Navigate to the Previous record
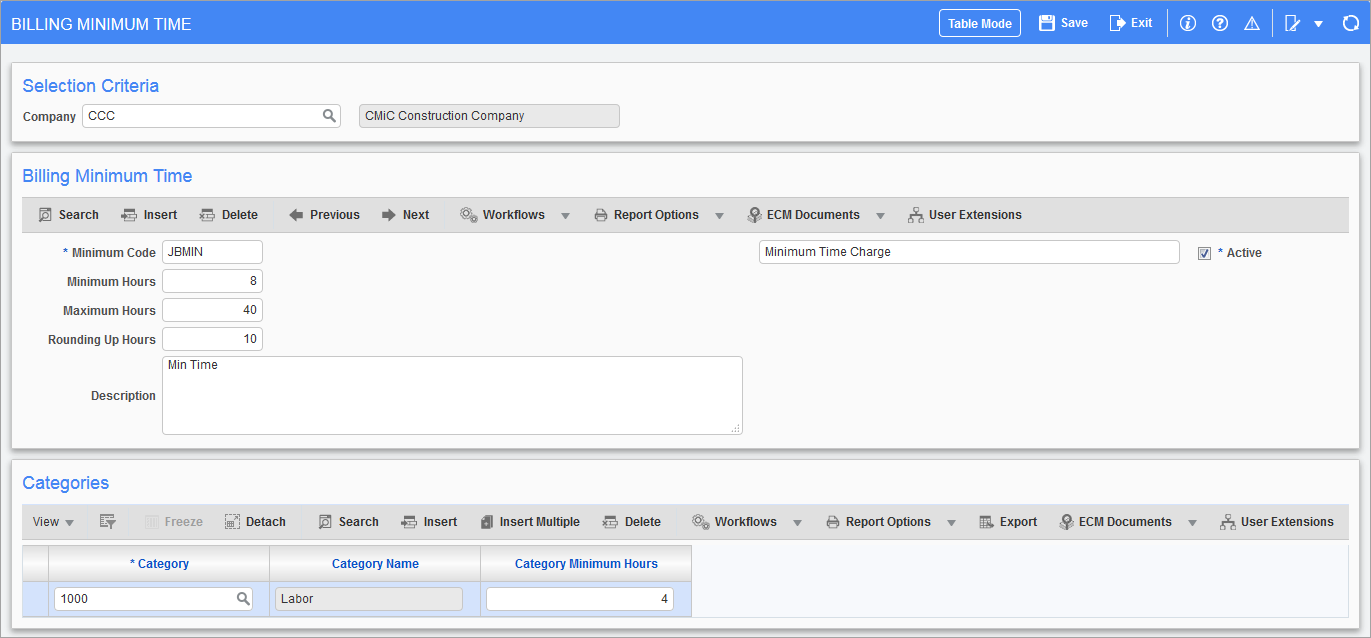Screen dimensions: 1371x638 [x=323, y=214]
